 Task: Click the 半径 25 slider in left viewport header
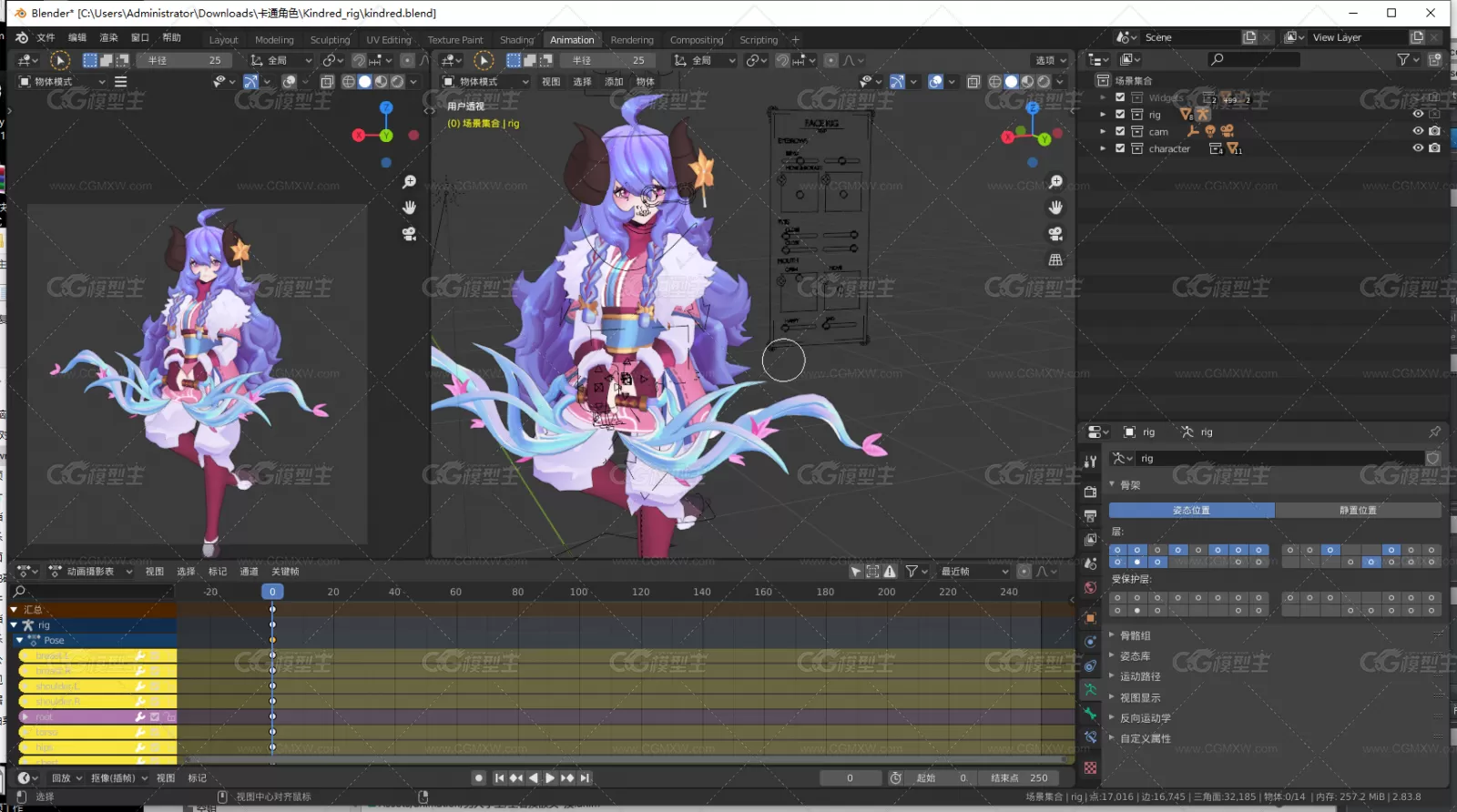click(x=185, y=60)
